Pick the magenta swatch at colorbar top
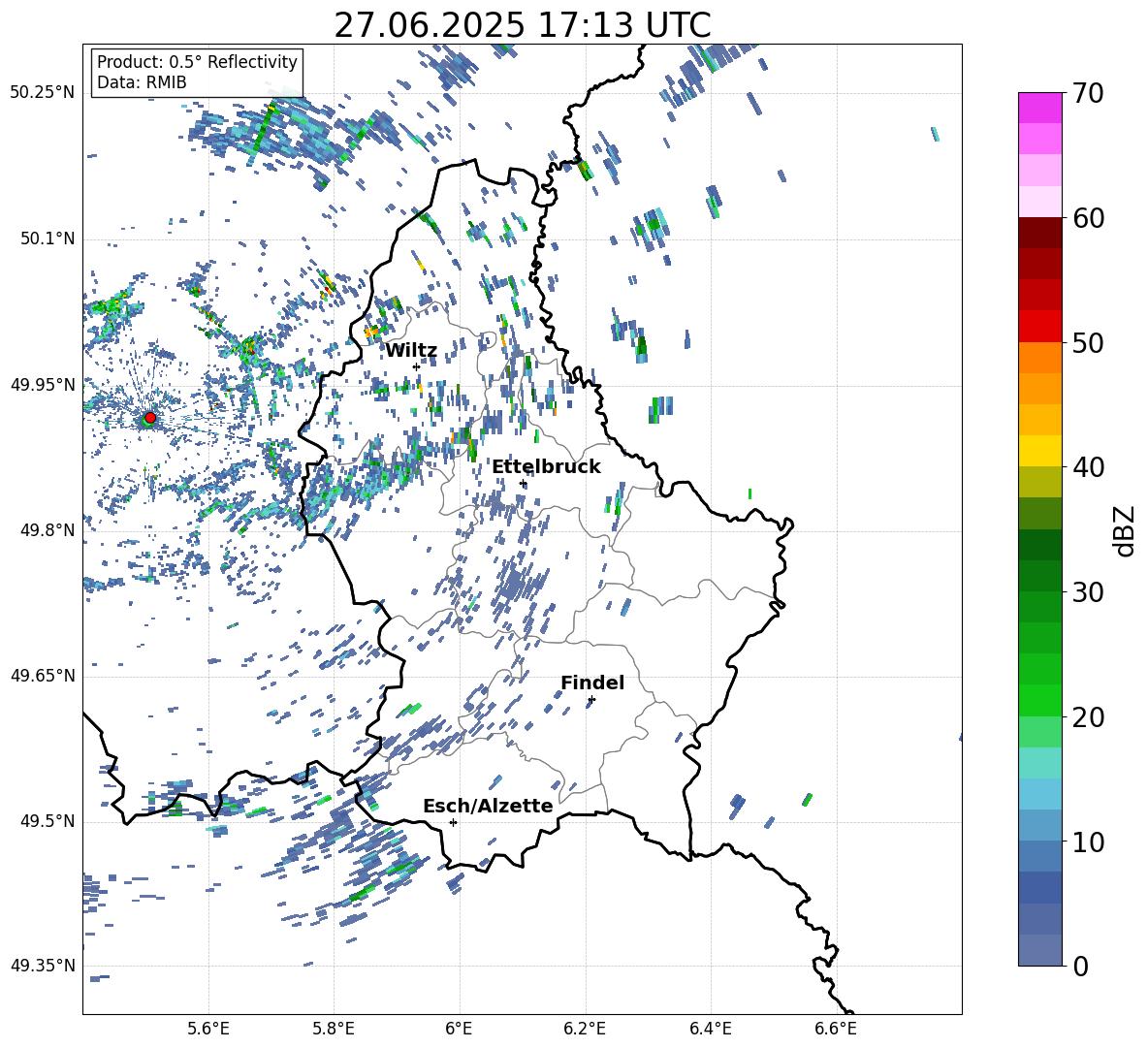The height and width of the screenshot is (1048, 1148). (1040, 108)
